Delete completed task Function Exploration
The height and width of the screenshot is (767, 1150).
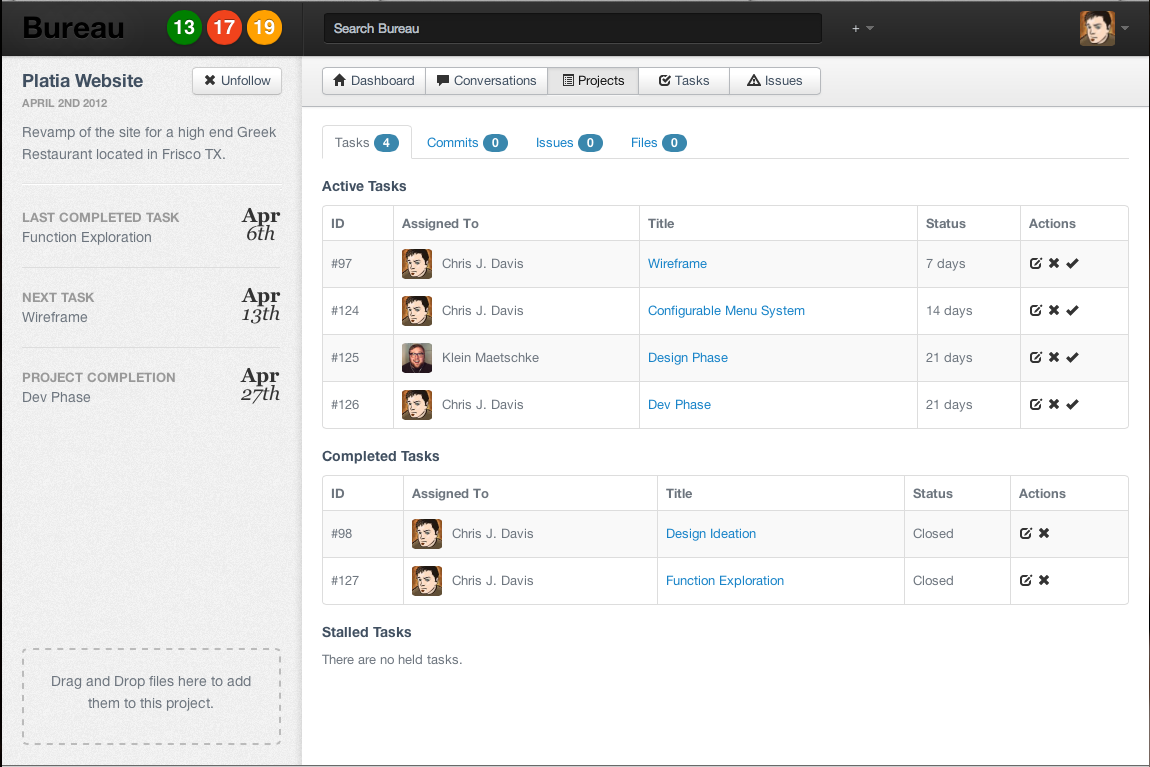(x=1044, y=580)
